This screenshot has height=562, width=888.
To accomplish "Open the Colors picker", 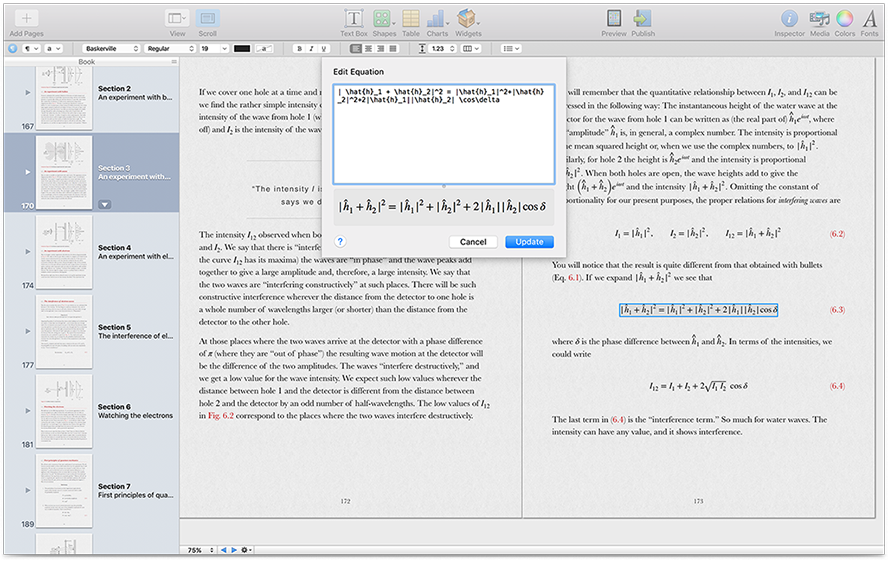I will (845, 19).
